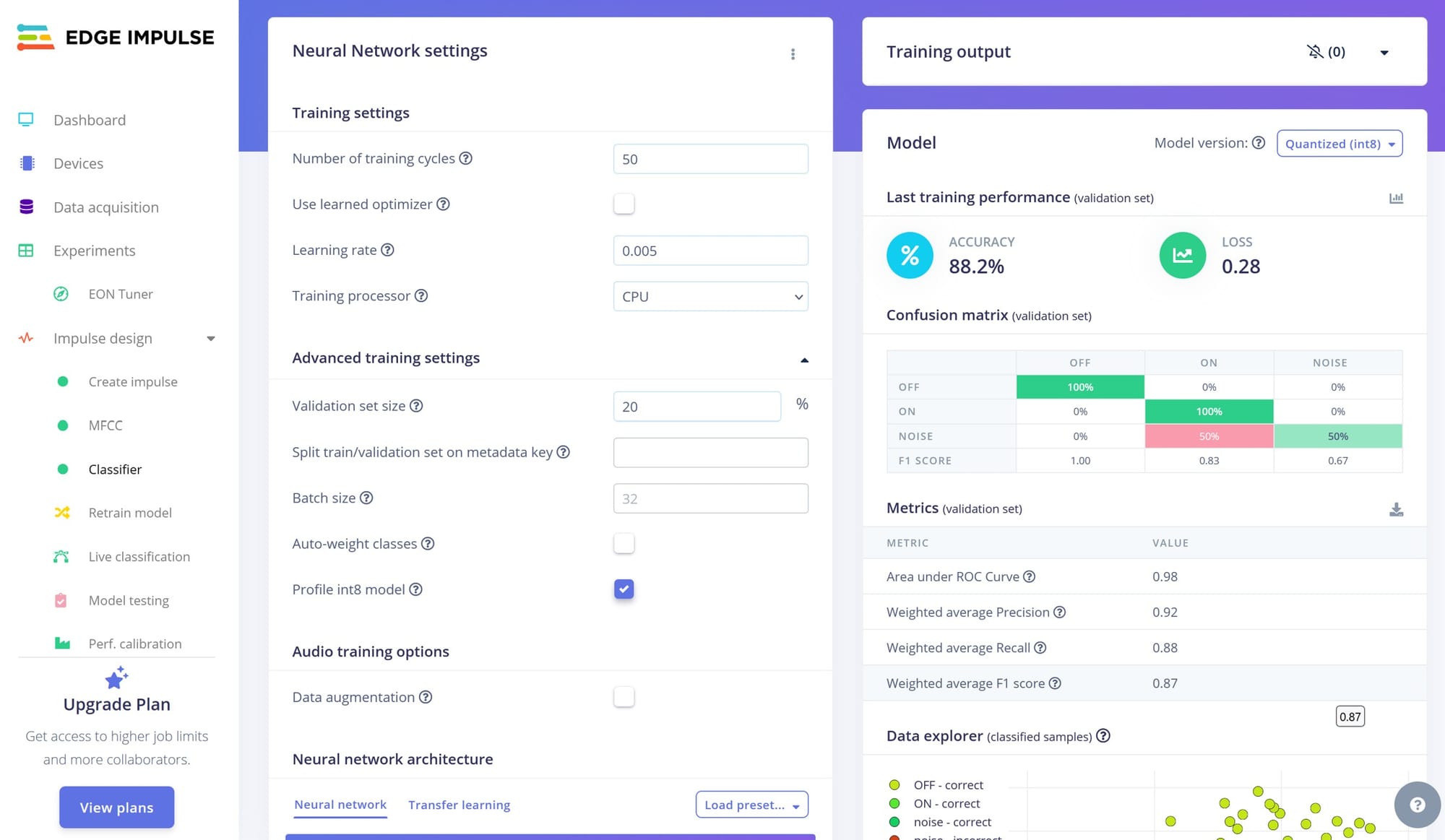Collapse the Impulse design sidebar section
This screenshot has width=1445, height=840.
[211, 339]
